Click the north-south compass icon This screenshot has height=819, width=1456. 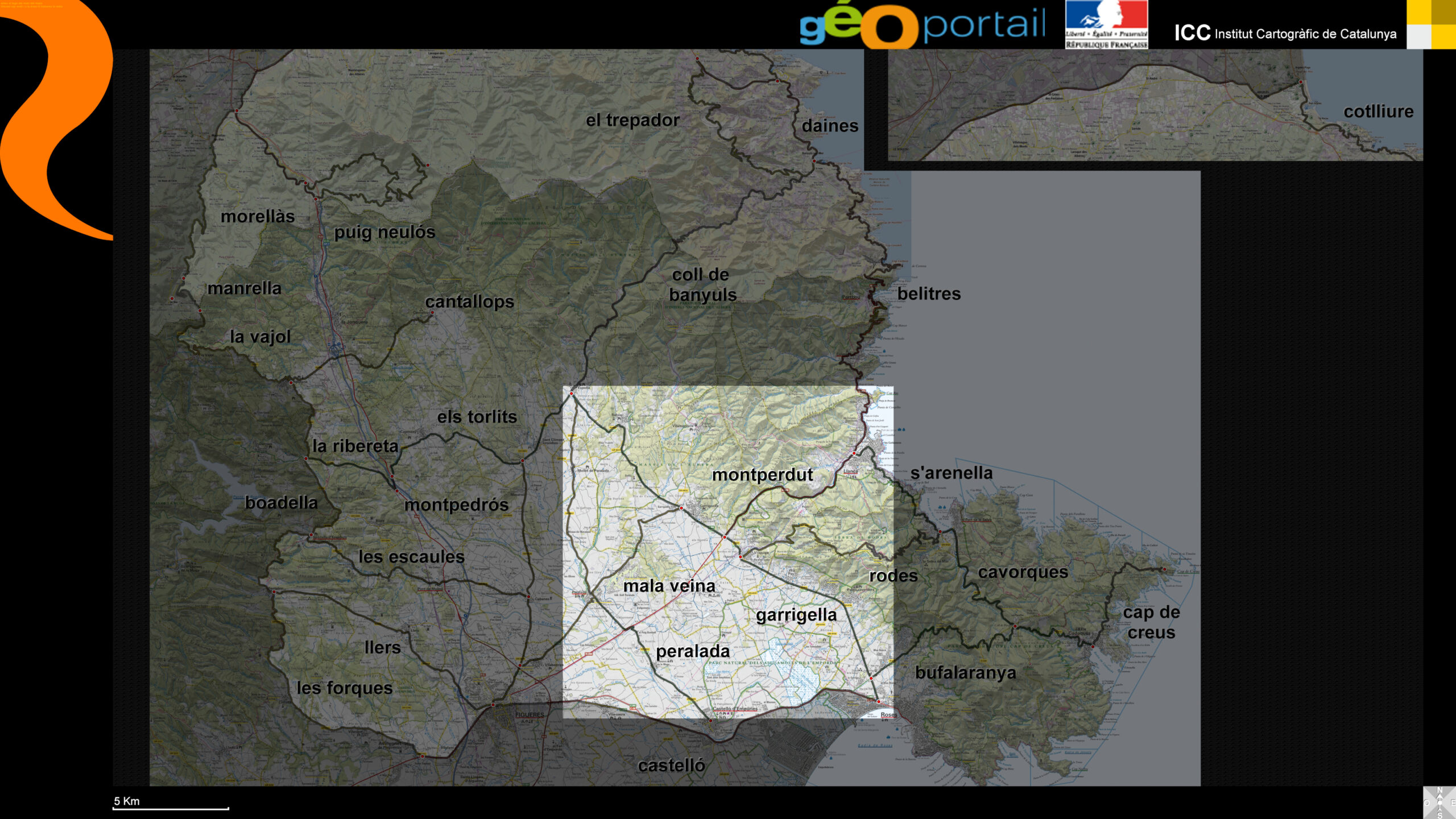coord(1439,803)
